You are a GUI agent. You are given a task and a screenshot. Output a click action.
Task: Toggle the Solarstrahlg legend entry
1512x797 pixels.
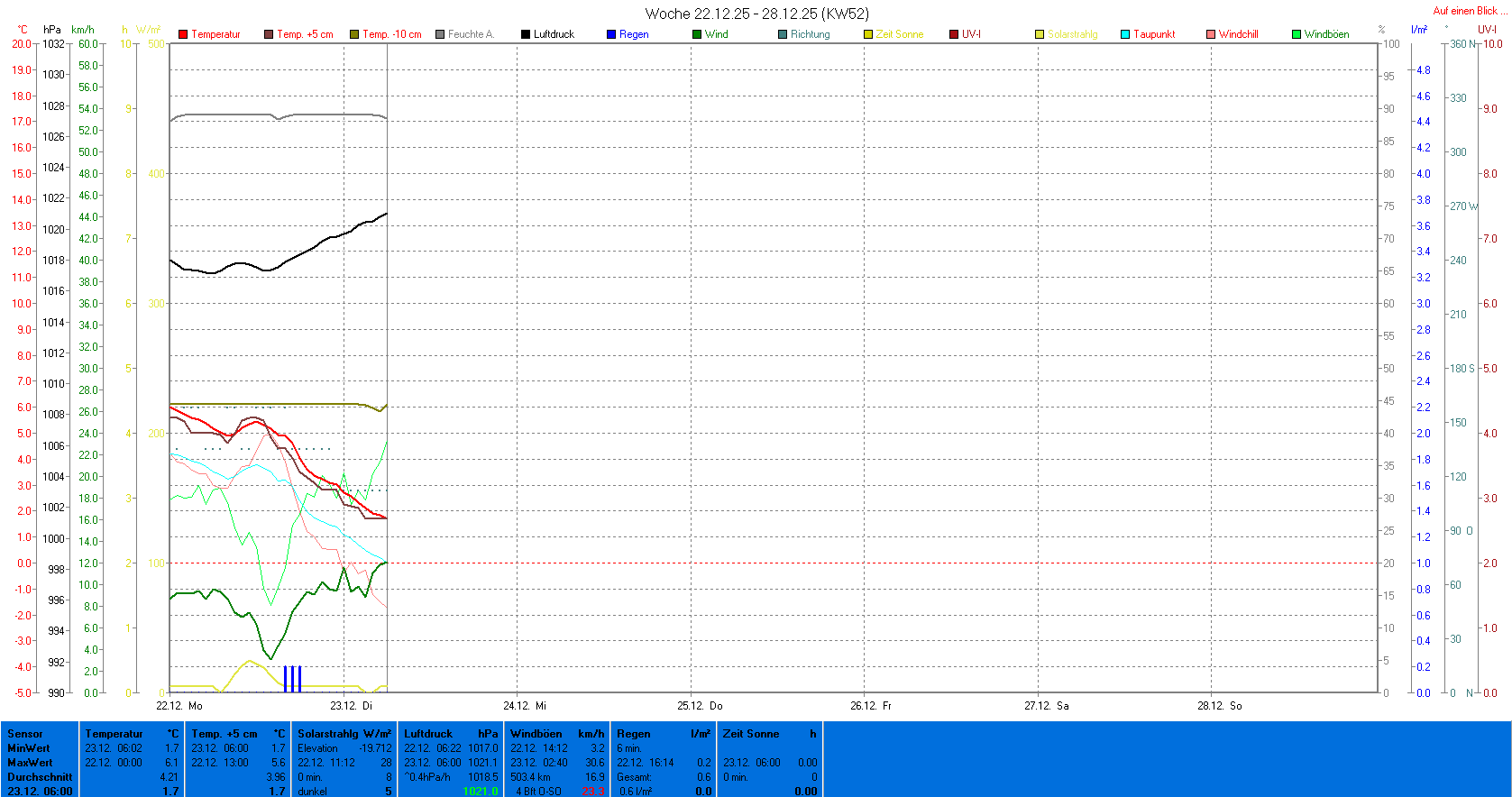coord(1072,34)
